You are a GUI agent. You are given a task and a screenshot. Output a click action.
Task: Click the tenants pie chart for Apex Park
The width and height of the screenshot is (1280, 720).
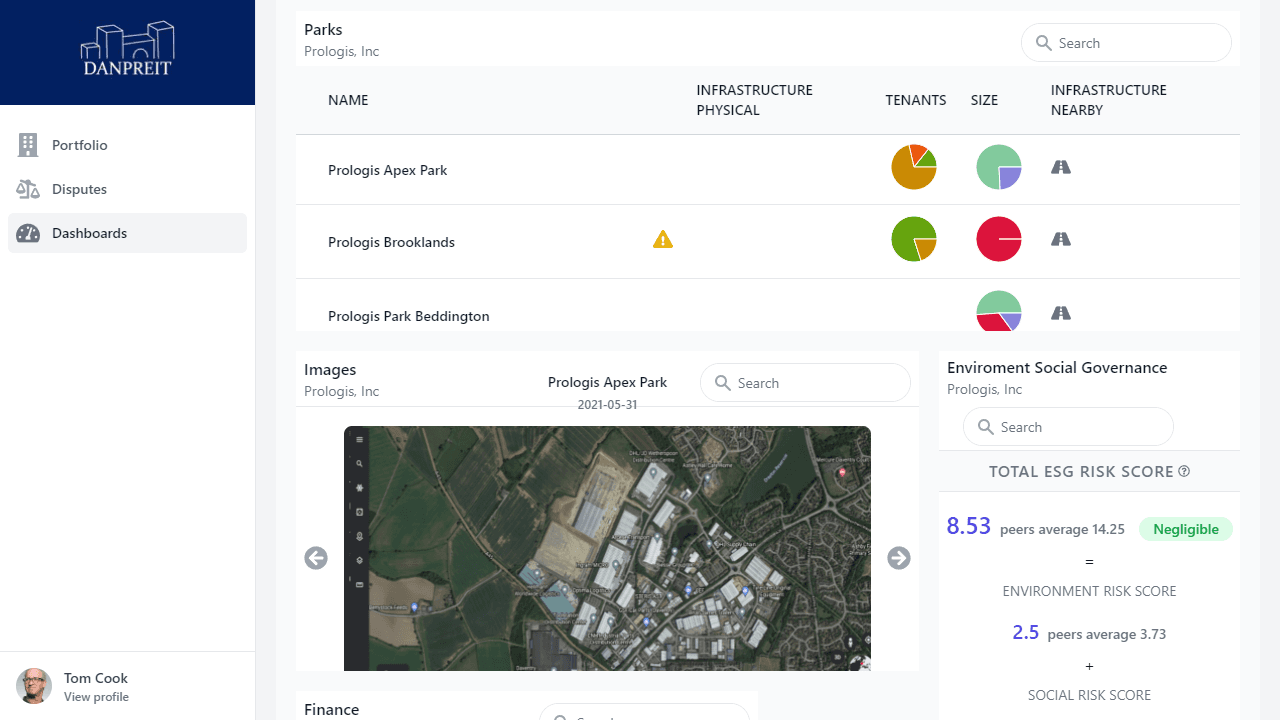pos(914,167)
